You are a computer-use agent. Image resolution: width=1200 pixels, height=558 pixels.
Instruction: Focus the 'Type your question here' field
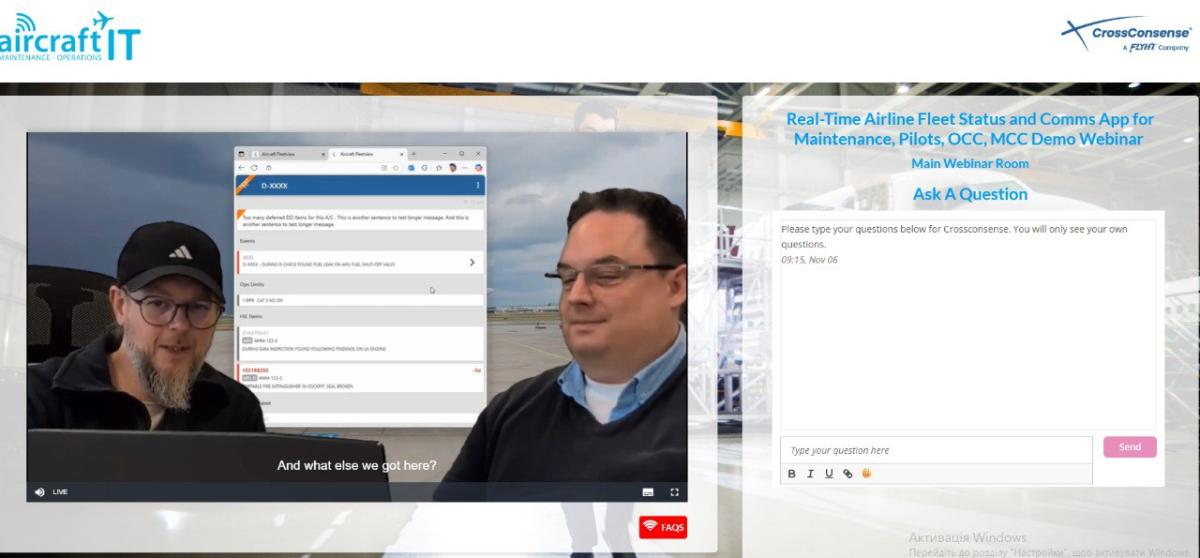point(935,450)
